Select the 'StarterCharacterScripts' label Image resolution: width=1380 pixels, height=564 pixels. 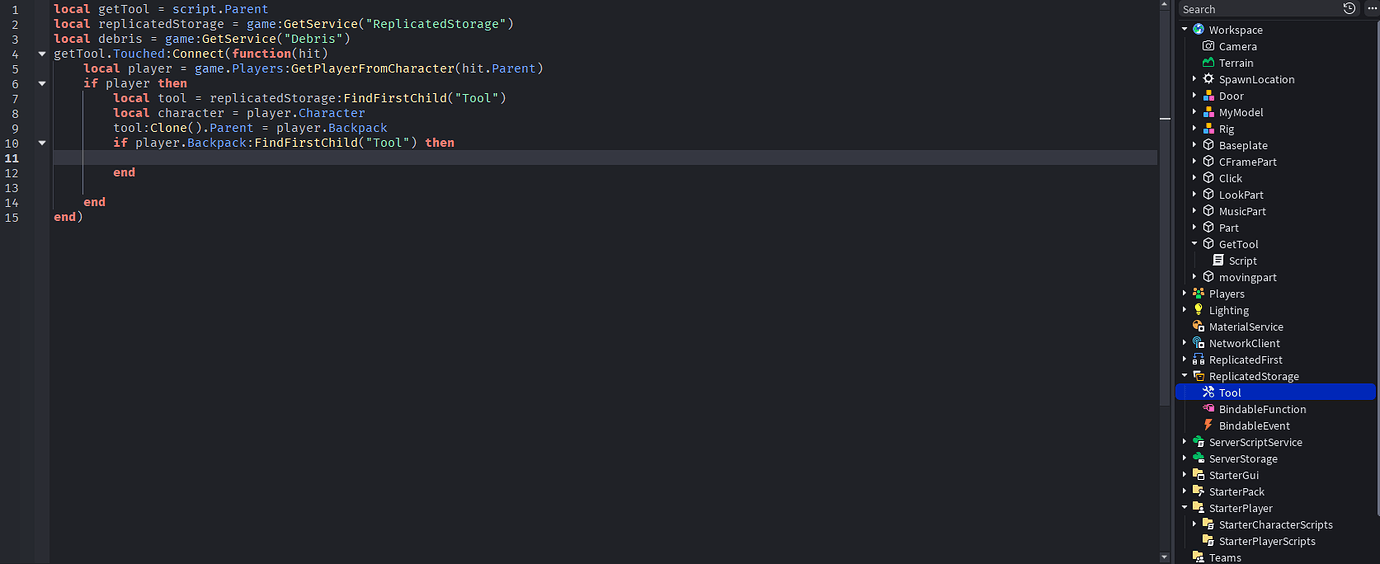click(1275, 525)
